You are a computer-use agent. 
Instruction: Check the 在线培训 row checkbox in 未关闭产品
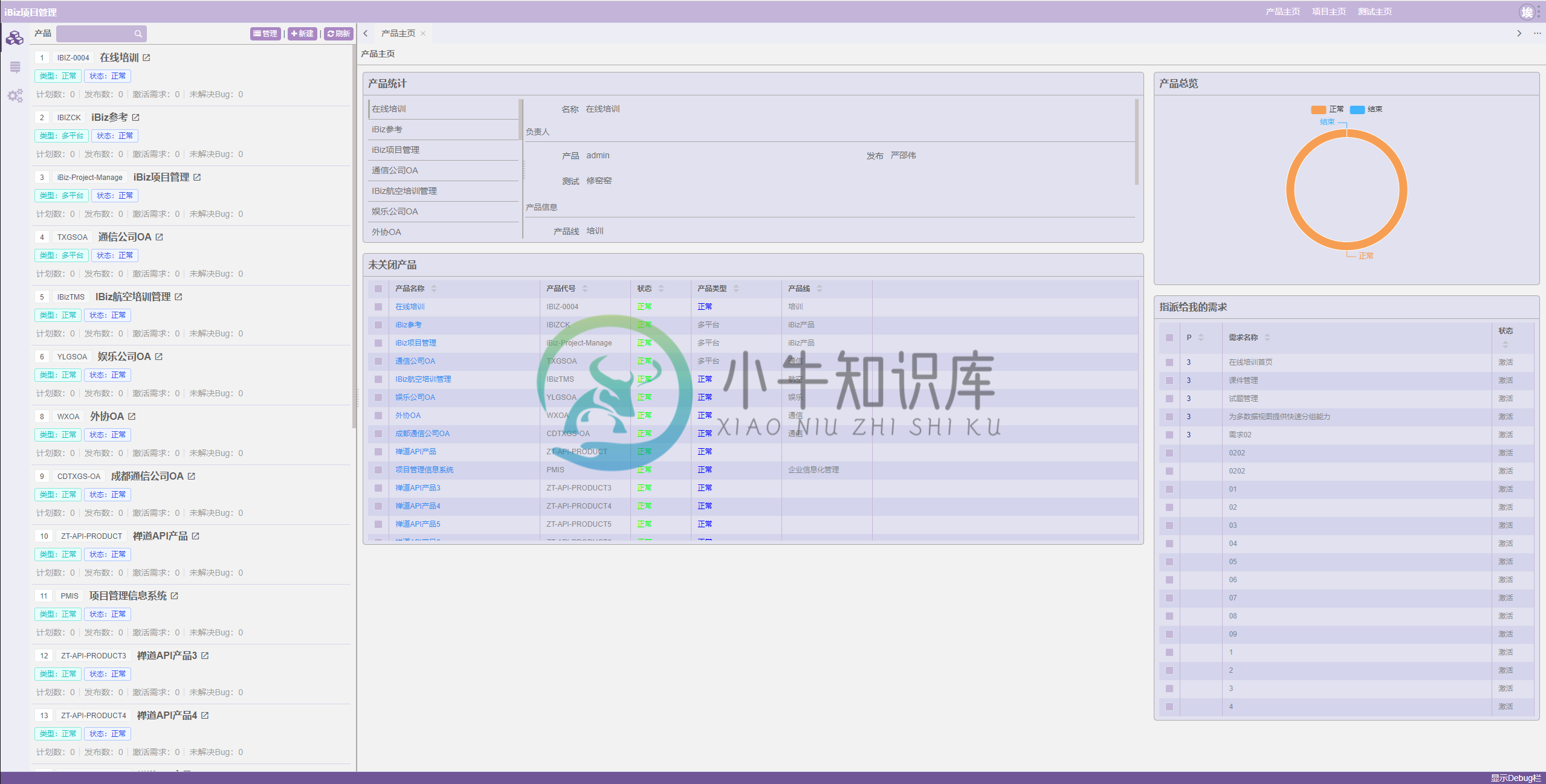[x=378, y=307]
